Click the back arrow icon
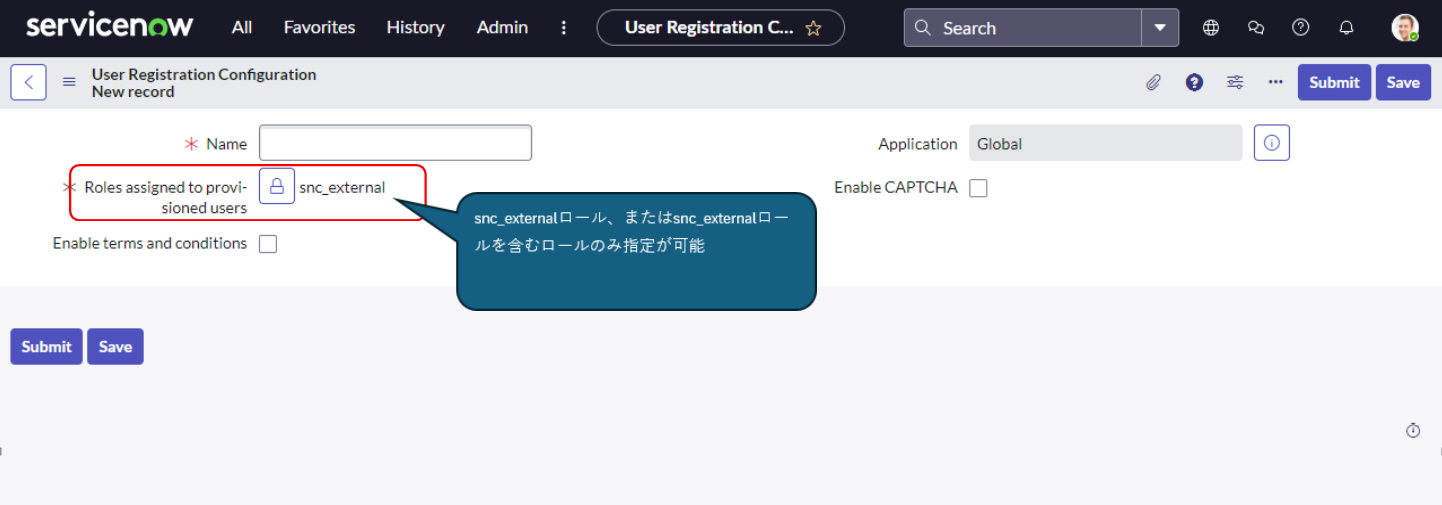1442x505 pixels. (29, 82)
